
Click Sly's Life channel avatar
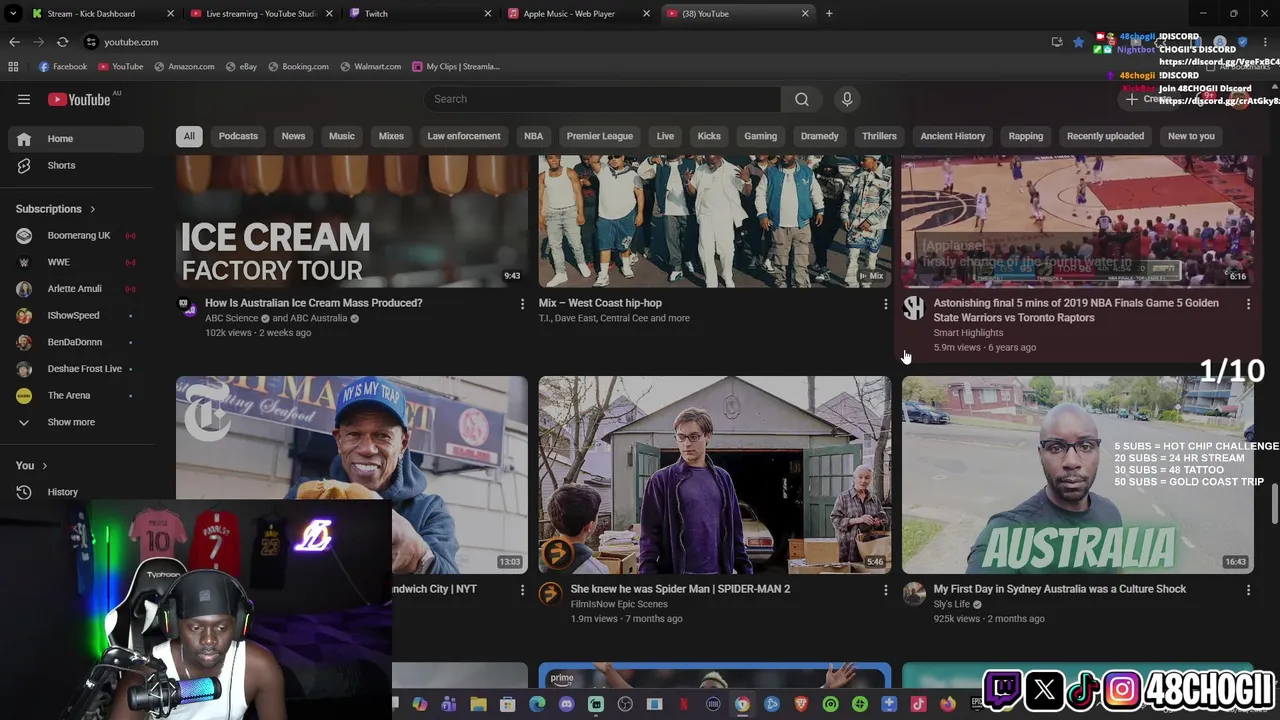pyautogui.click(x=914, y=594)
